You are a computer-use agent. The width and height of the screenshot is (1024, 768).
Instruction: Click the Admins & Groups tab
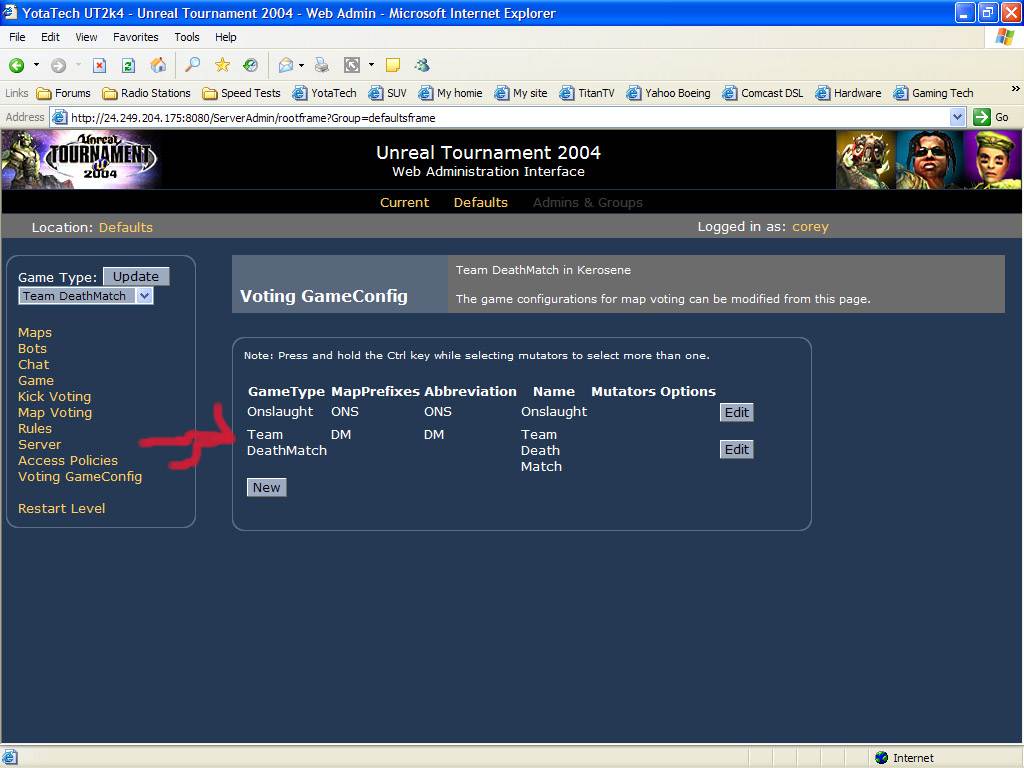point(588,202)
